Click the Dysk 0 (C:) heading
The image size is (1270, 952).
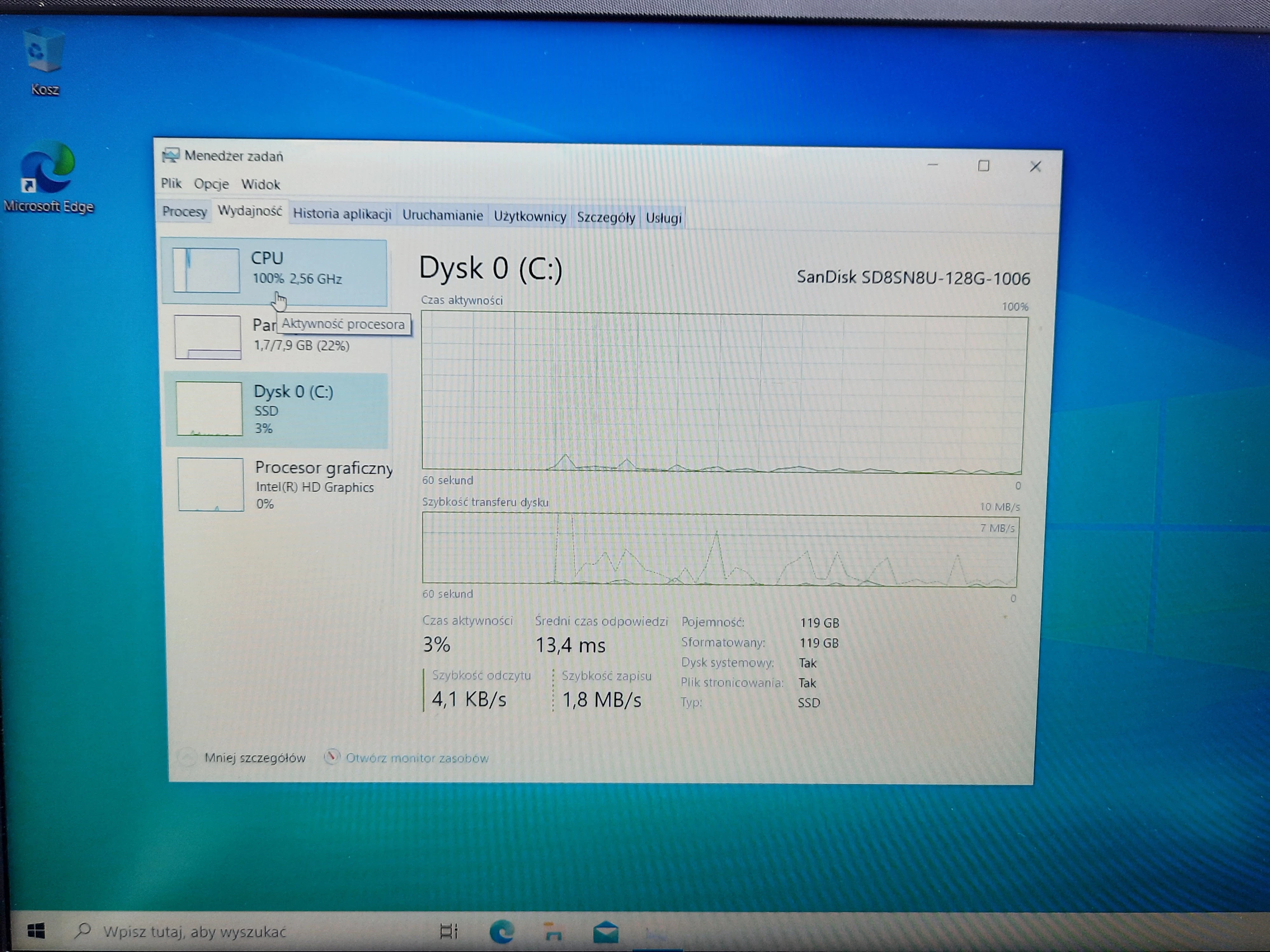click(x=490, y=268)
